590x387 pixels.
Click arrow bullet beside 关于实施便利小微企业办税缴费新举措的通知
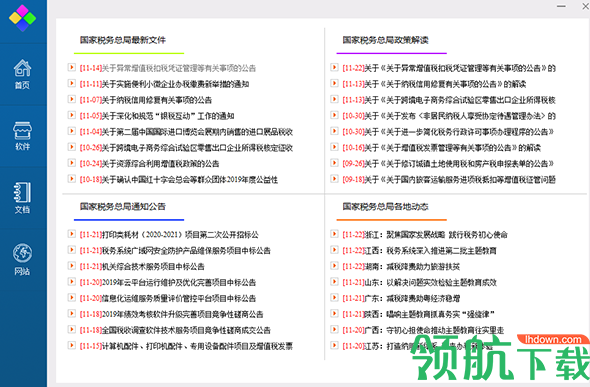(x=71, y=83)
